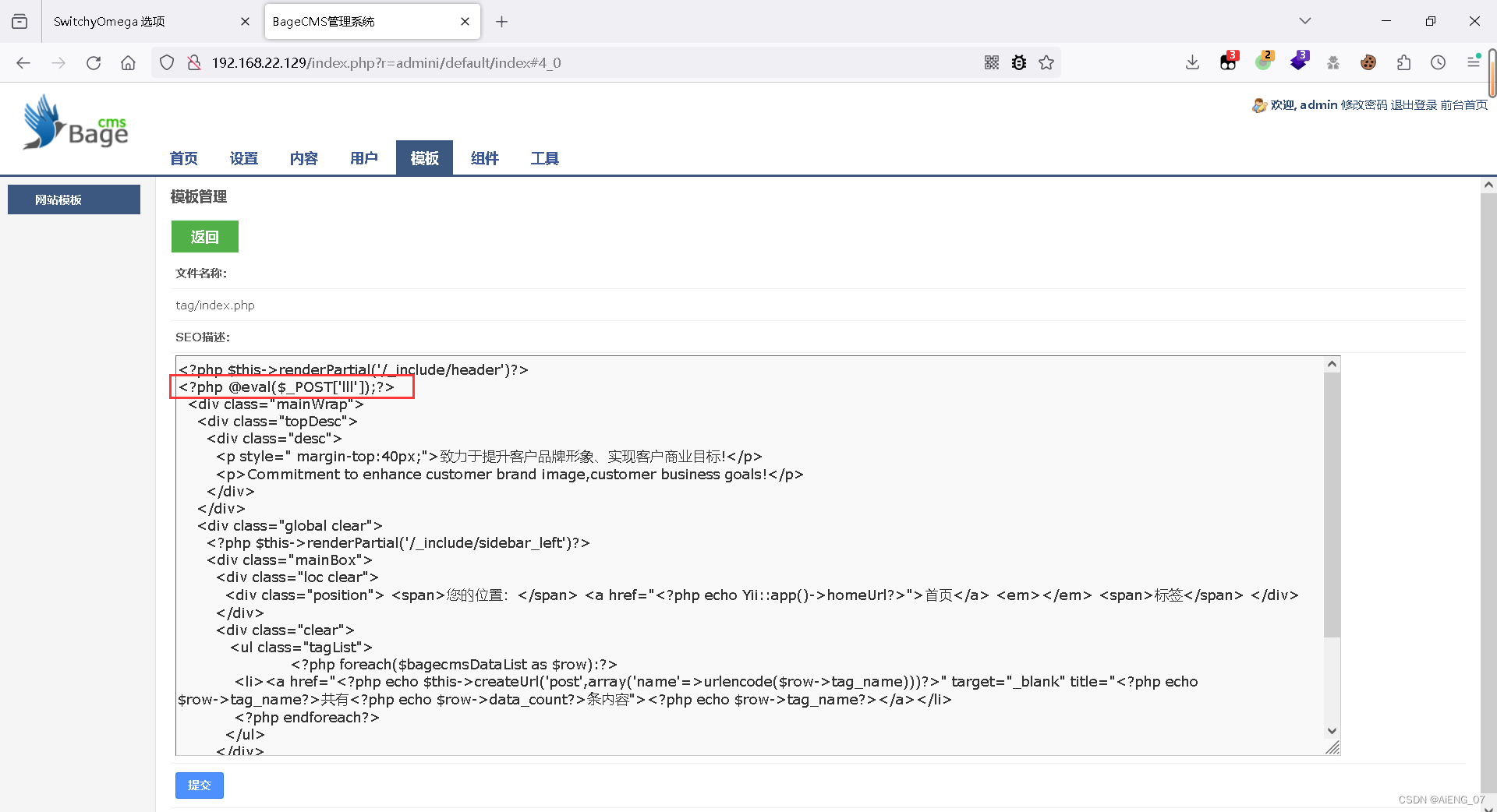Click the page scrollbar up arrow
Viewport: 1497px width, 812px height.
(x=1488, y=185)
